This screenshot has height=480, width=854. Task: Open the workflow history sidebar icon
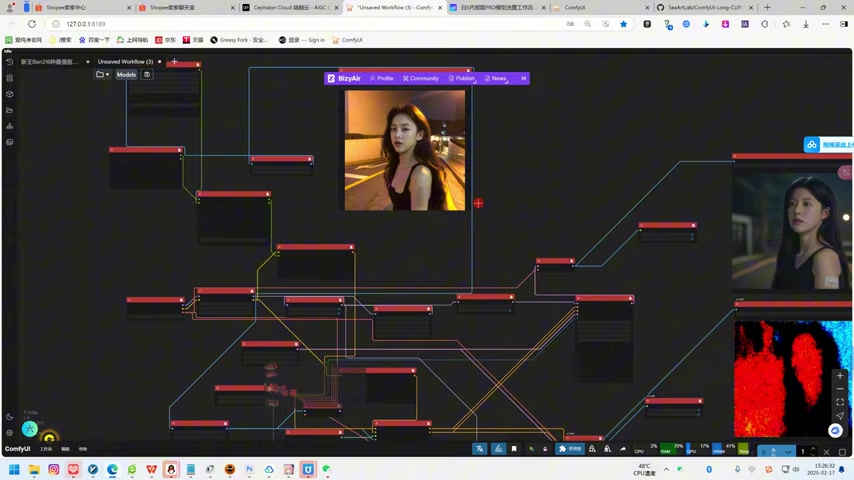click(x=9, y=62)
